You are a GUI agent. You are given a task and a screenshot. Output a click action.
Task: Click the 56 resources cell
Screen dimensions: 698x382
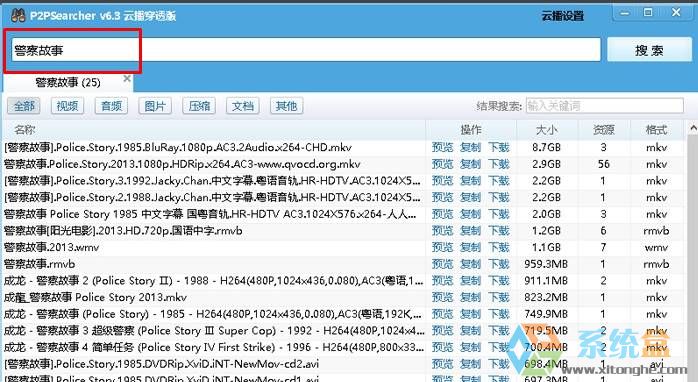pos(604,164)
